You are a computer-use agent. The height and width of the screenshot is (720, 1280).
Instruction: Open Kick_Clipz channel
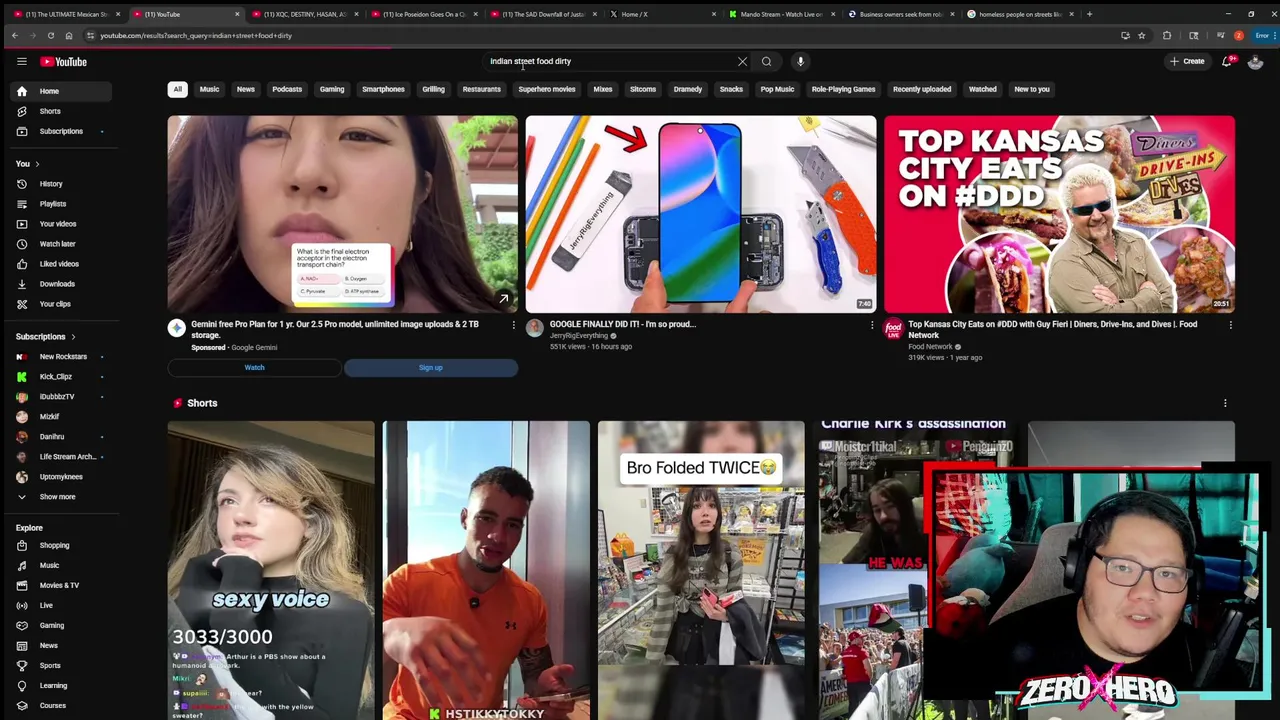60,377
